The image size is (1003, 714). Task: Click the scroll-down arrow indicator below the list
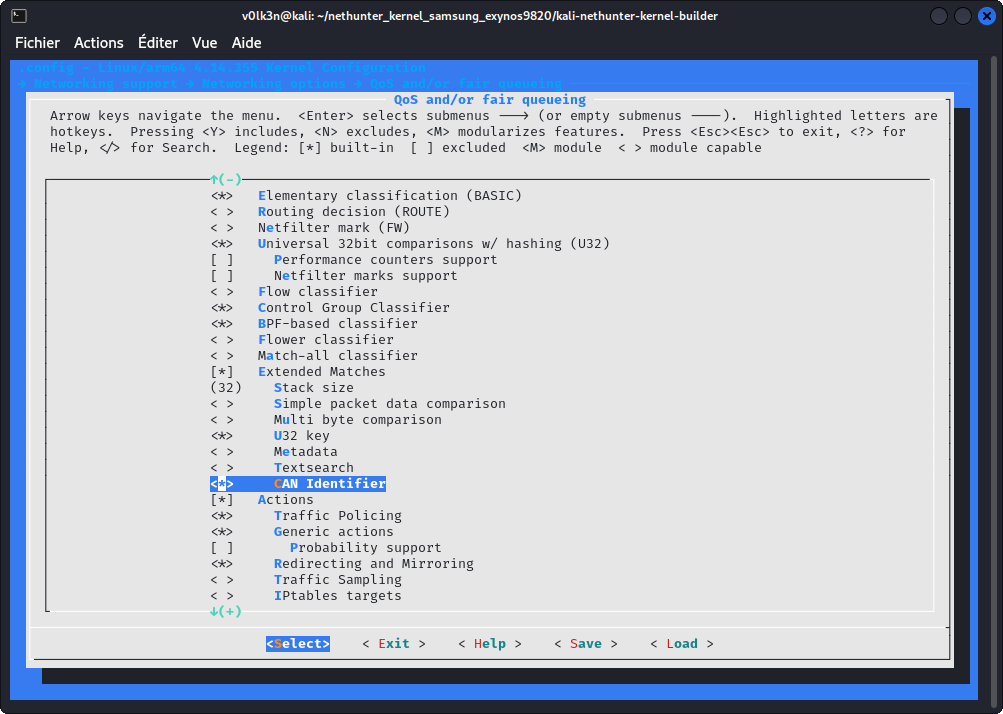point(225,611)
